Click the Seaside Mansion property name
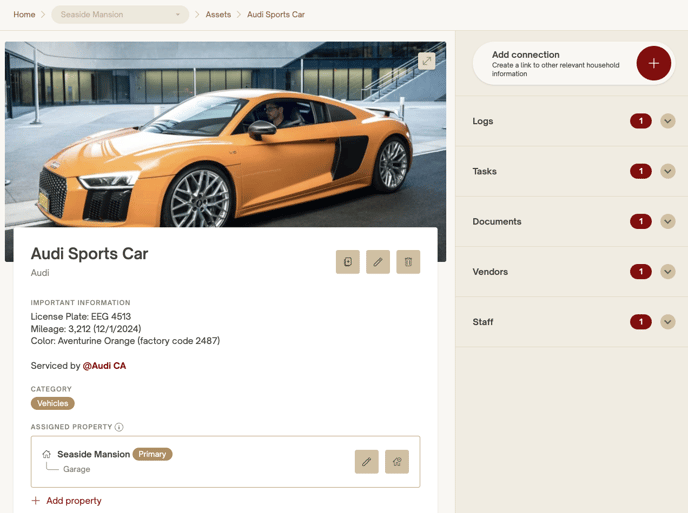Image resolution: width=688 pixels, height=513 pixels. 93,454
